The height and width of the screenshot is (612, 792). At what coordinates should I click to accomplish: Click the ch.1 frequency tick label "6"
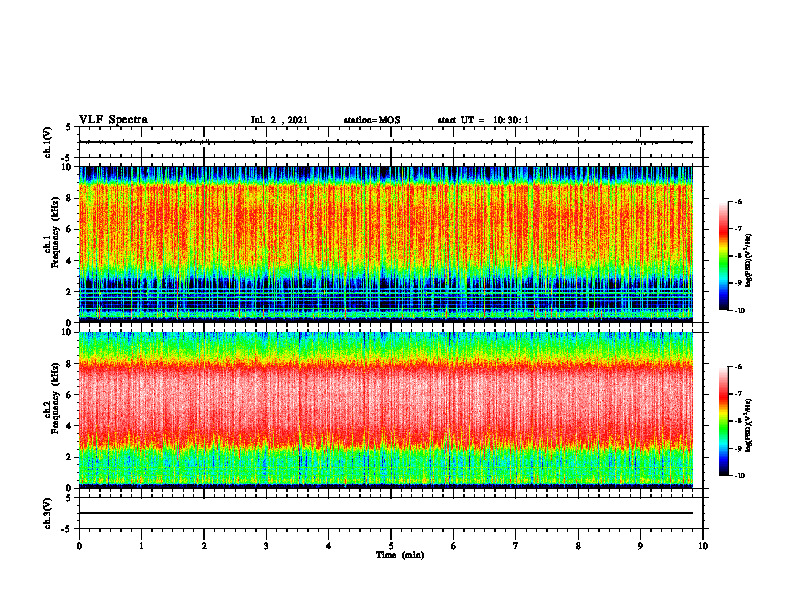[x=69, y=229]
